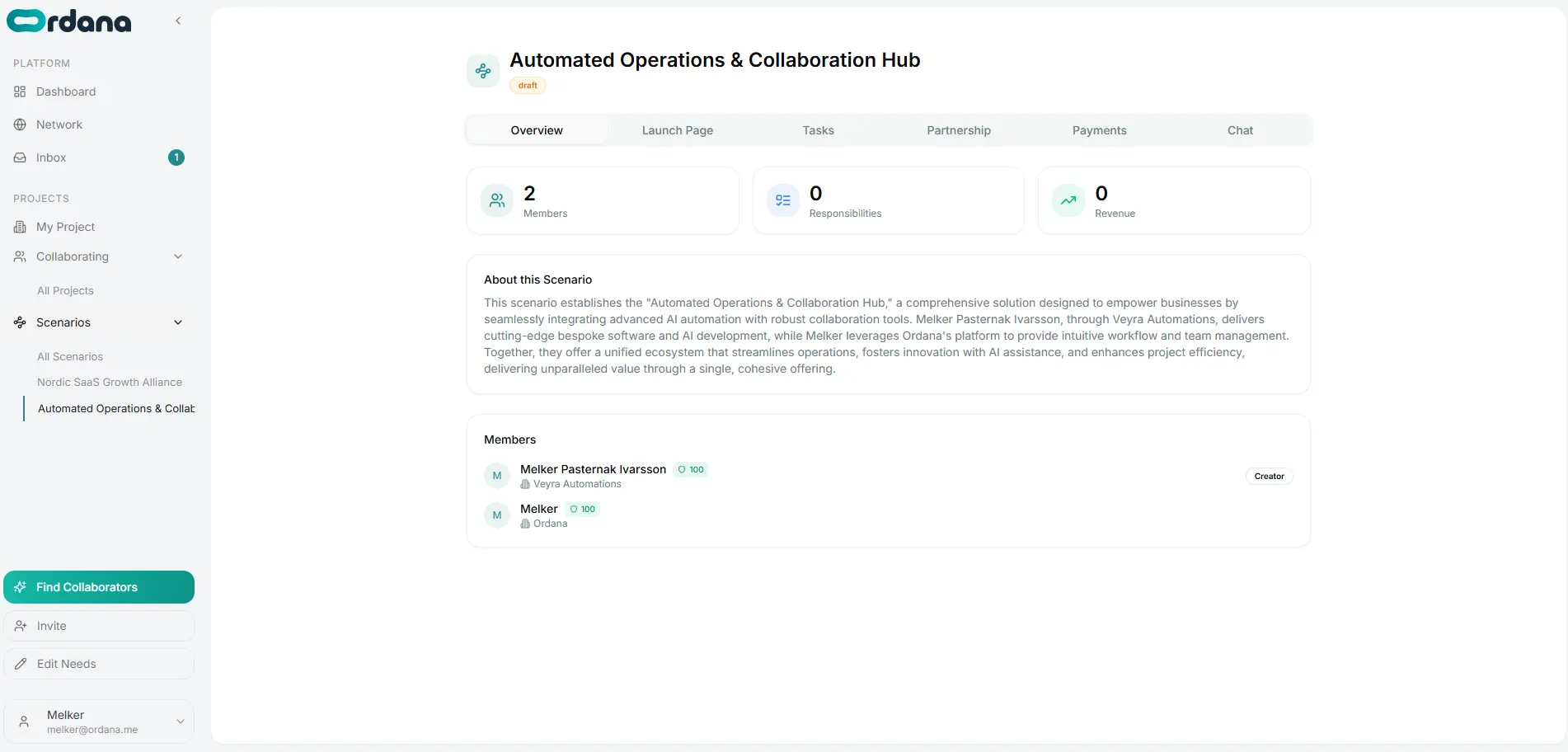
Task: Click the draft status badge
Action: pos(528,85)
